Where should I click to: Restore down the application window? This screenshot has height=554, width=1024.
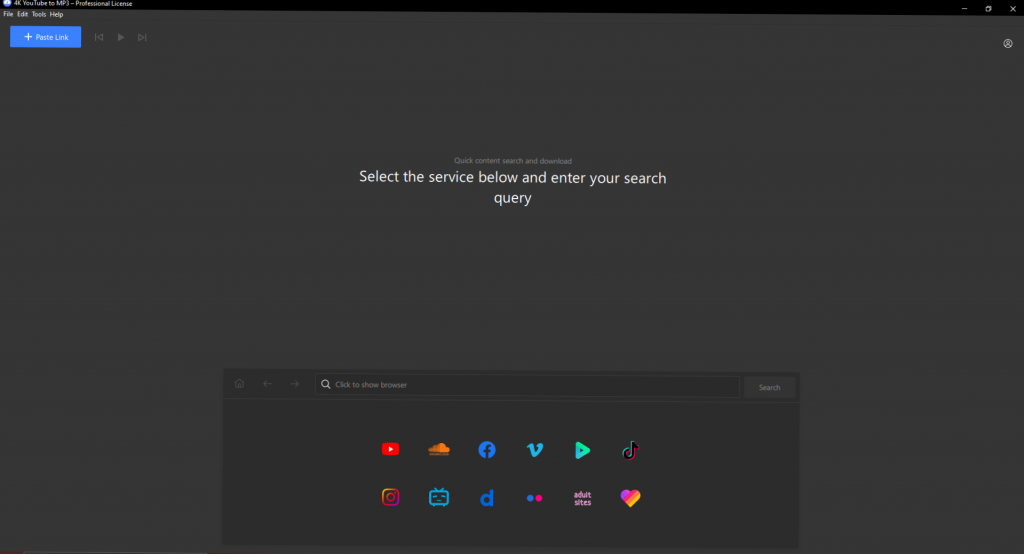(x=988, y=8)
